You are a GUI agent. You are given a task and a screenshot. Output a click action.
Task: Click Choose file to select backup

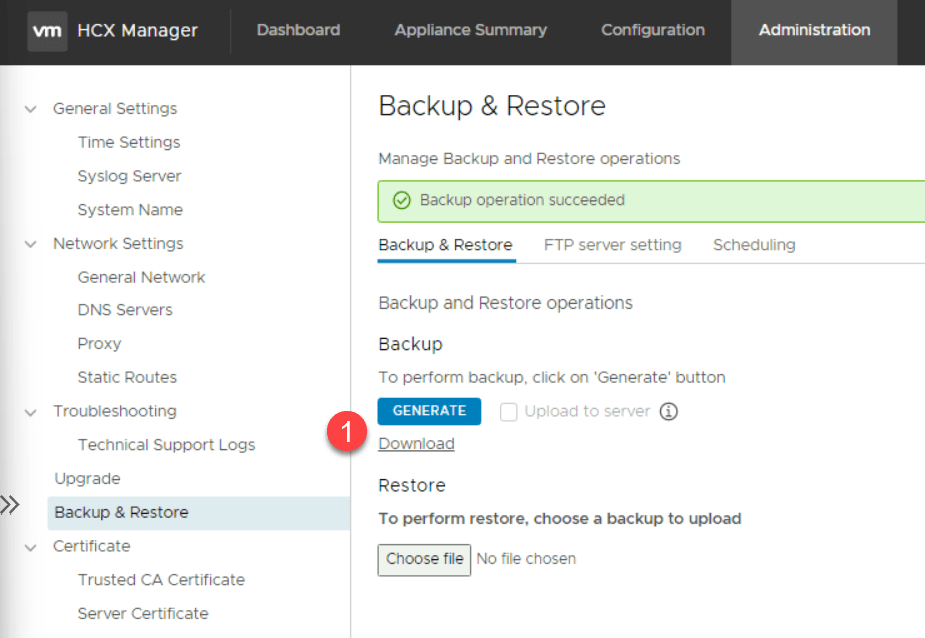[x=425, y=559]
